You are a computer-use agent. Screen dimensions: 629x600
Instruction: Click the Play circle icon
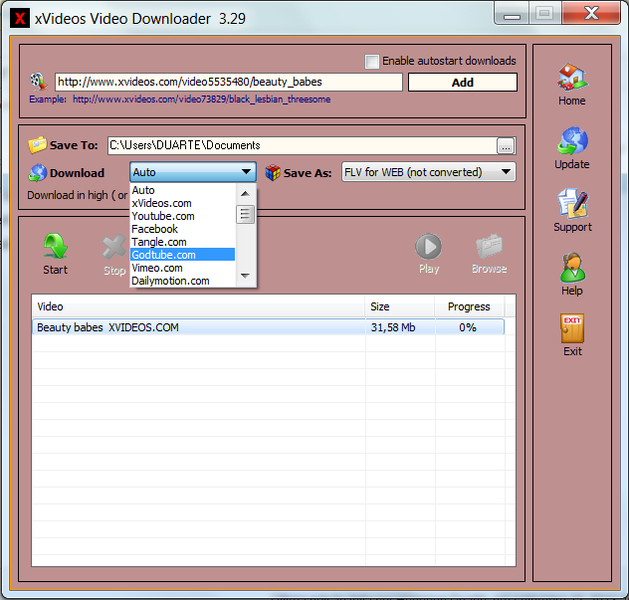click(x=428, y=246)
